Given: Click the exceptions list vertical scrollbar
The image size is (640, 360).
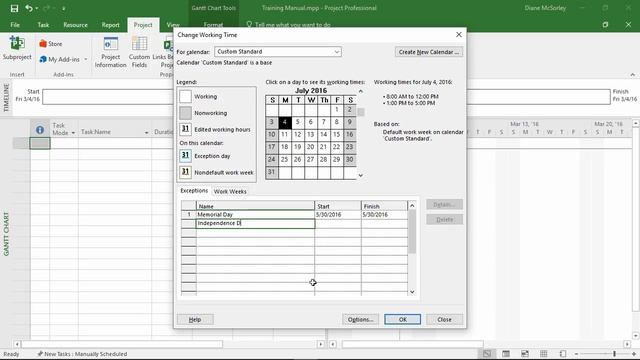Looking at the screenshot, I should (x=412, y=232).
